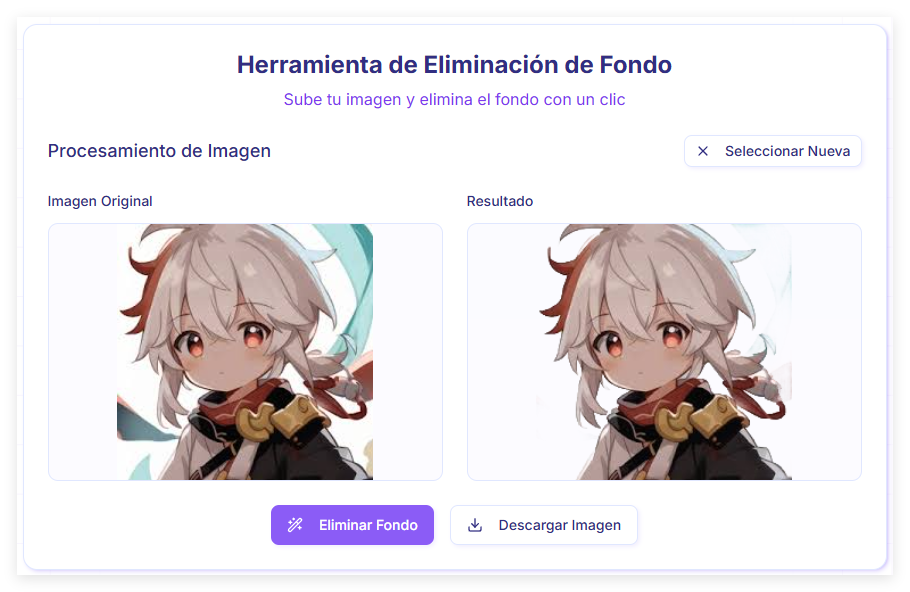Click the download arrow icon
The height and width of the screenshot is (592, 910).
(475, 525)
